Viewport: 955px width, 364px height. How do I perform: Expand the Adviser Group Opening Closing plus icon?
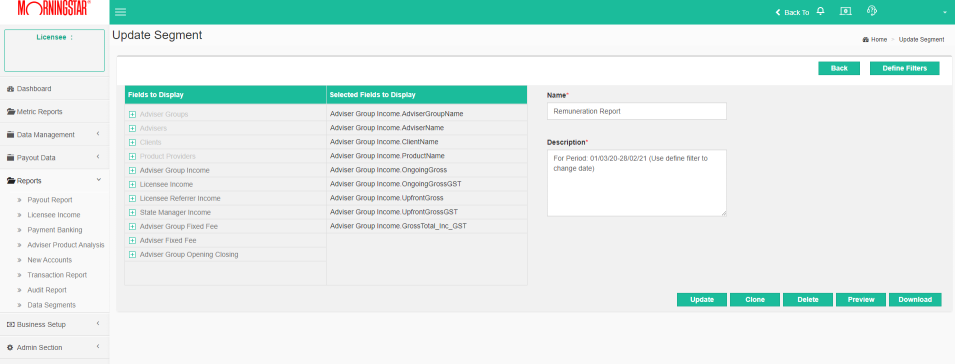(132, 255)
